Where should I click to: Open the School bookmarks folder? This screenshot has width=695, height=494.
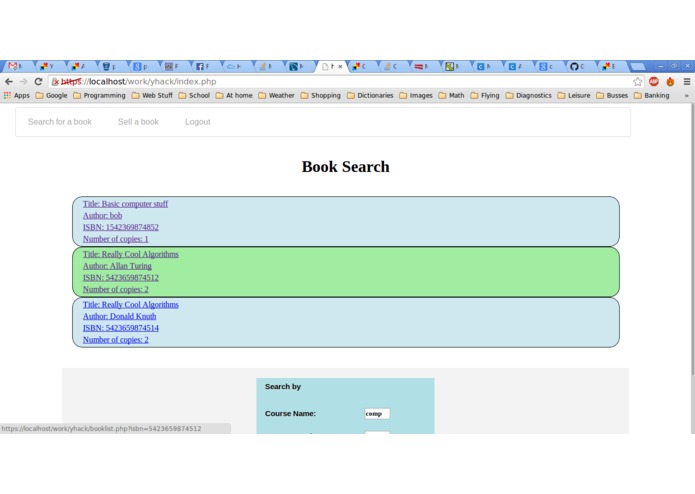click(x=194, y=95)
